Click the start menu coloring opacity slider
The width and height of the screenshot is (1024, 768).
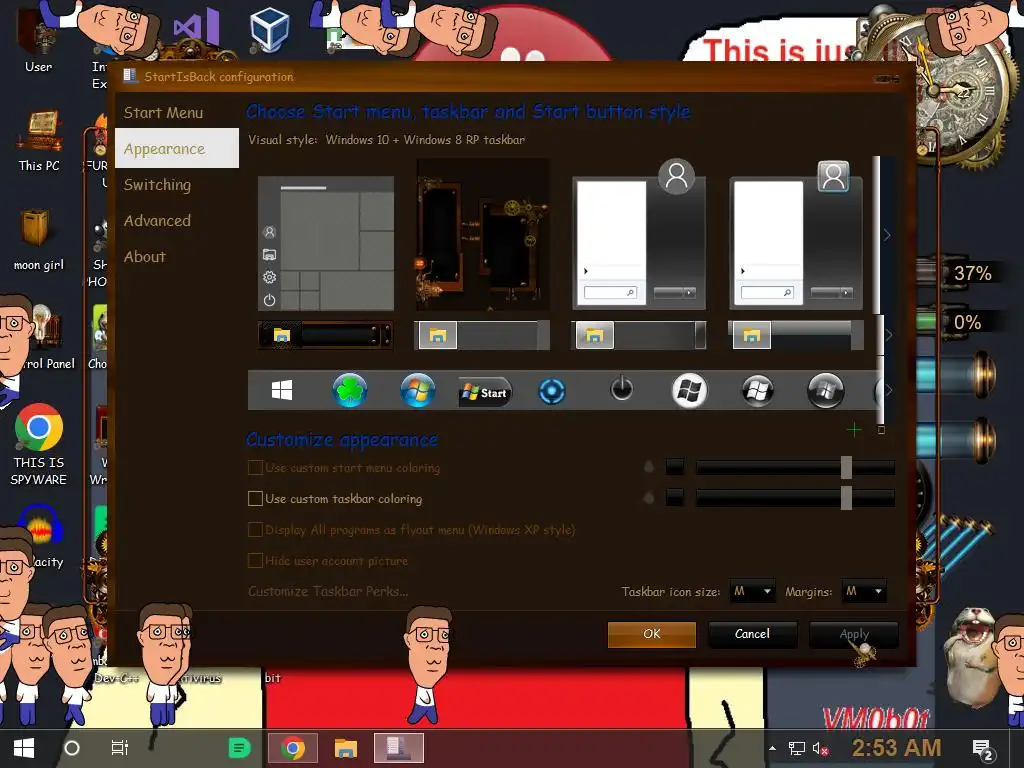tap(795, 467)
